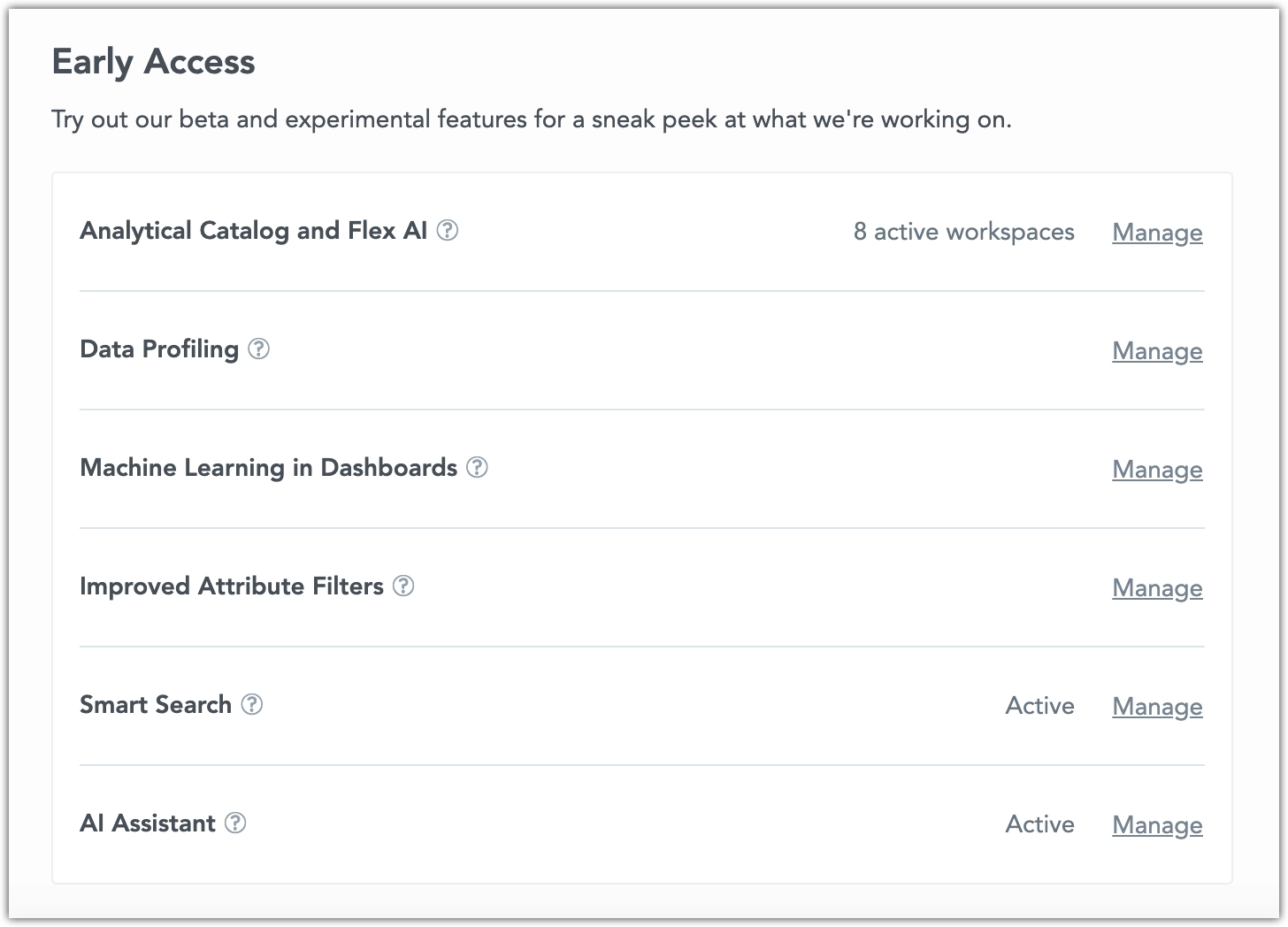Open Machine Learning in Dashboards help icon
Viewport: 1288px width, 927px height.
click(x=477, y=468)
